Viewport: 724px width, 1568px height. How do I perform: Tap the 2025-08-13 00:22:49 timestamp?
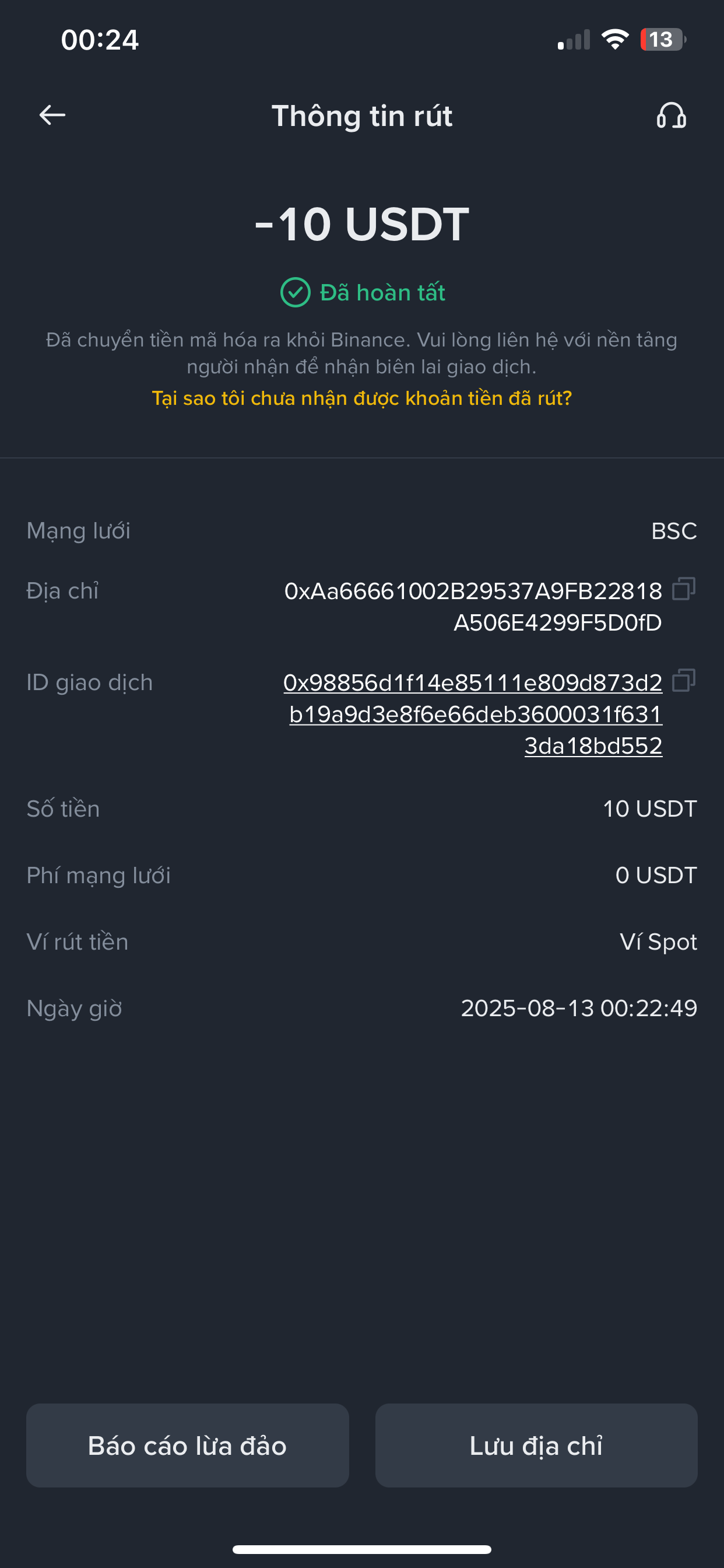pos(579,1009)
